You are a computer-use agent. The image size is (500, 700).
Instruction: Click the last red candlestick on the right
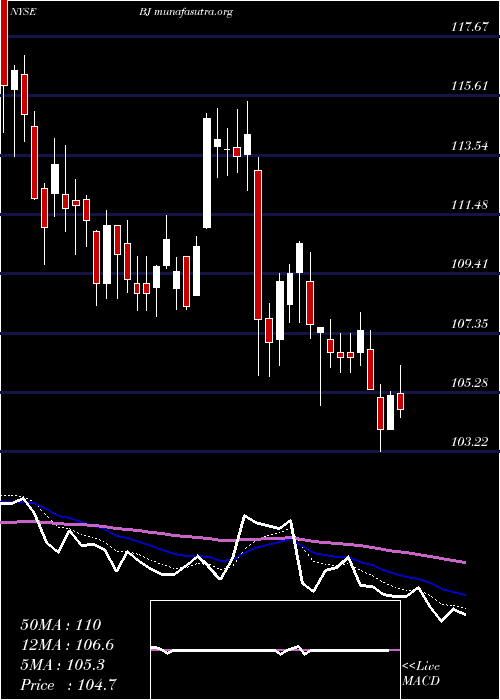pyautogui.click(x=400, y=401)
